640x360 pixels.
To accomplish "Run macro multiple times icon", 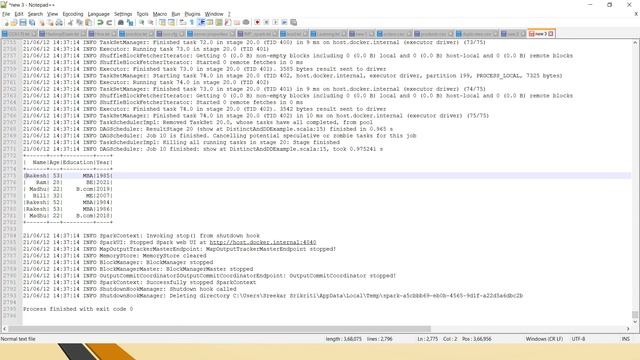I will [284, 22].
